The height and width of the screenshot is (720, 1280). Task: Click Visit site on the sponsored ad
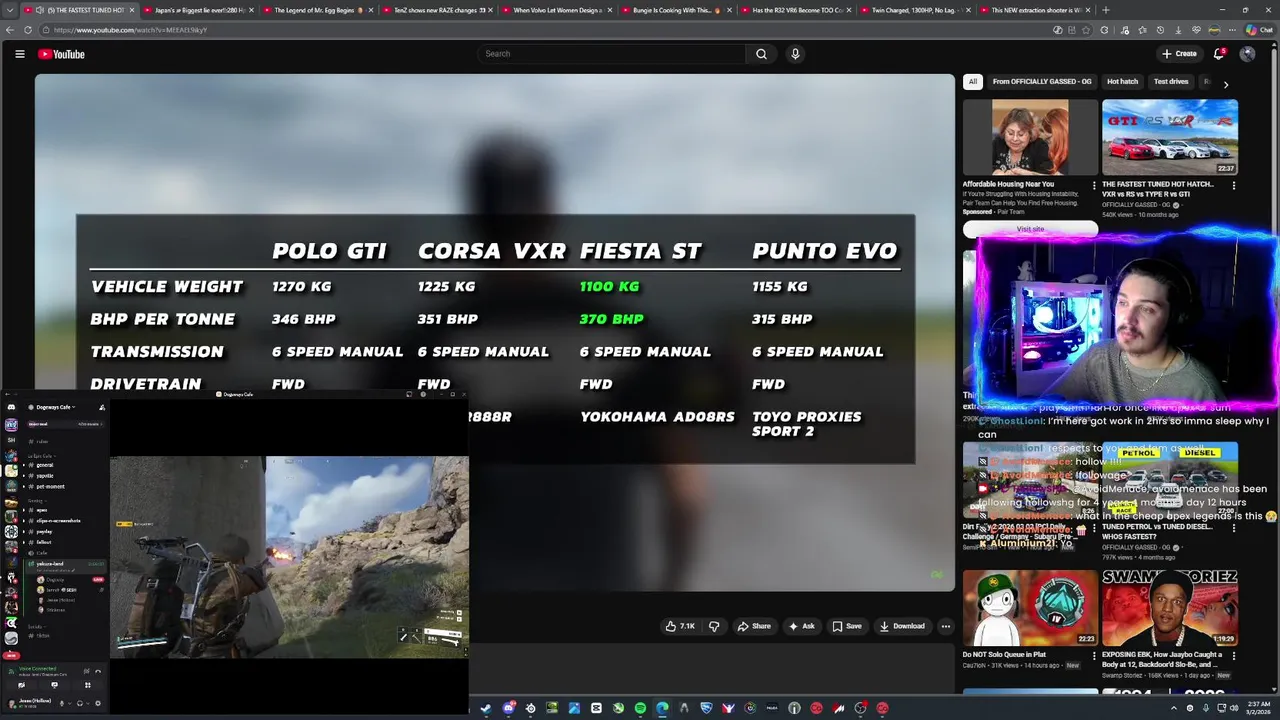(1030, 229)
